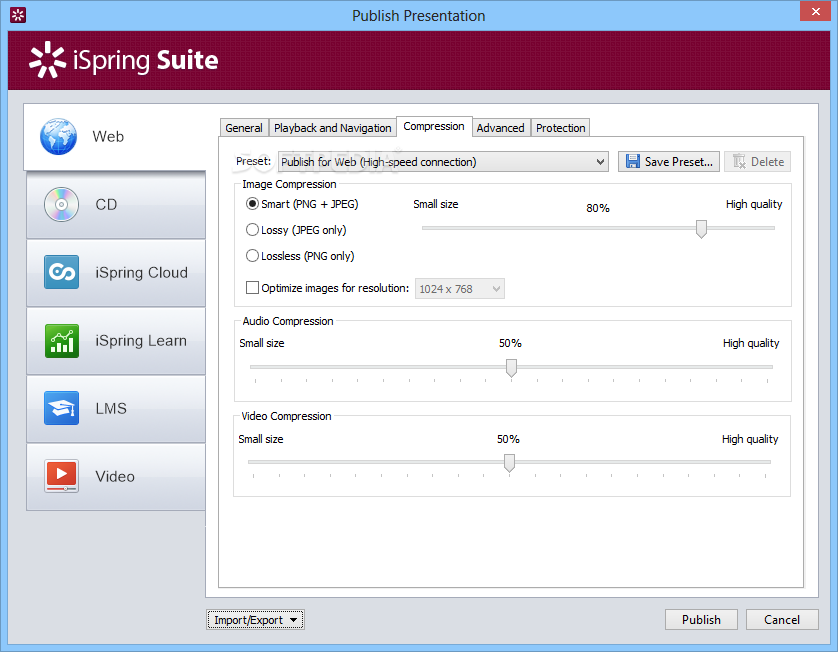Image resolution: width=838 pixels, height=652 pixels.
Task: Open the Protection tab
Action: coord(561,128)
